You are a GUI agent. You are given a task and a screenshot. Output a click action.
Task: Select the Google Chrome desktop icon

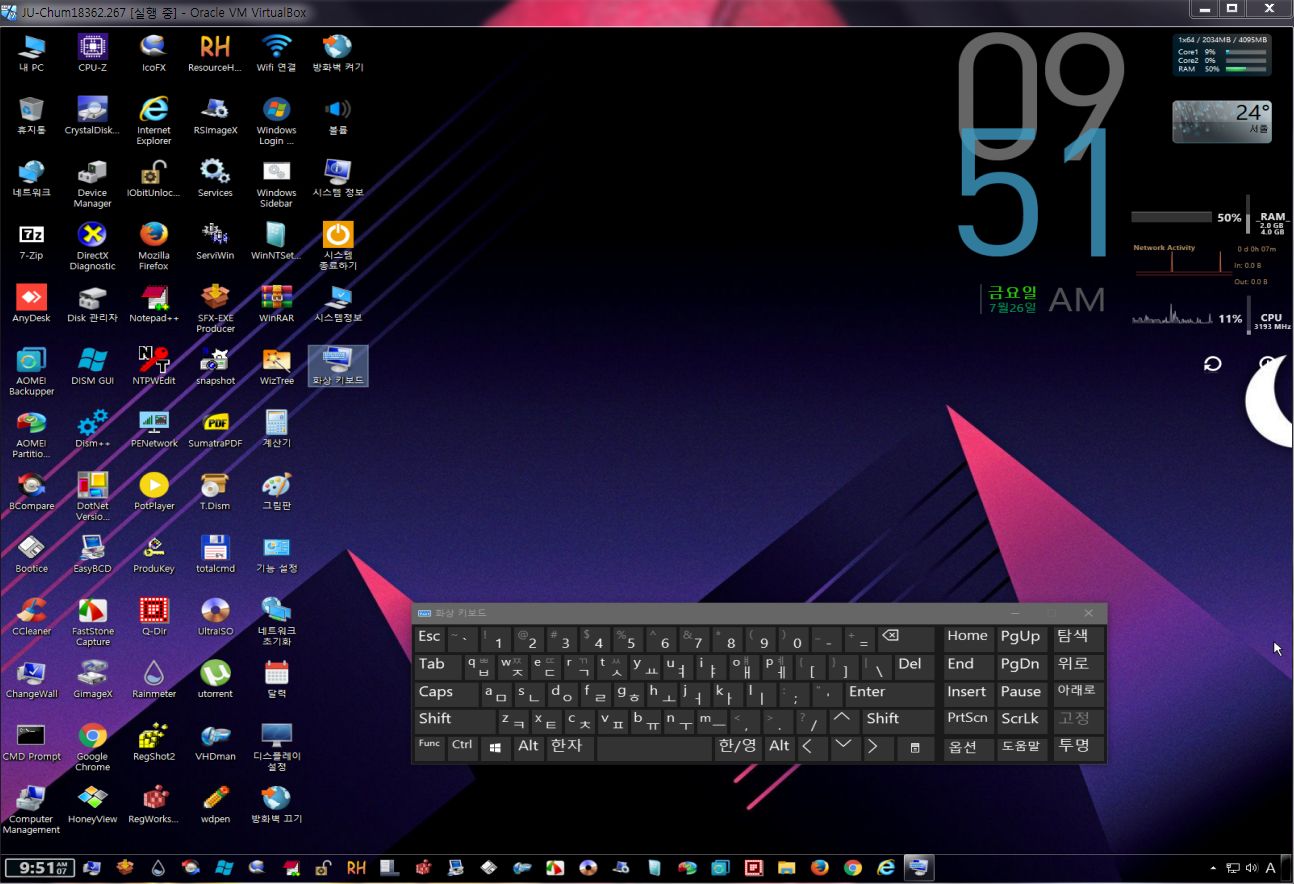[x=92, y=747]
